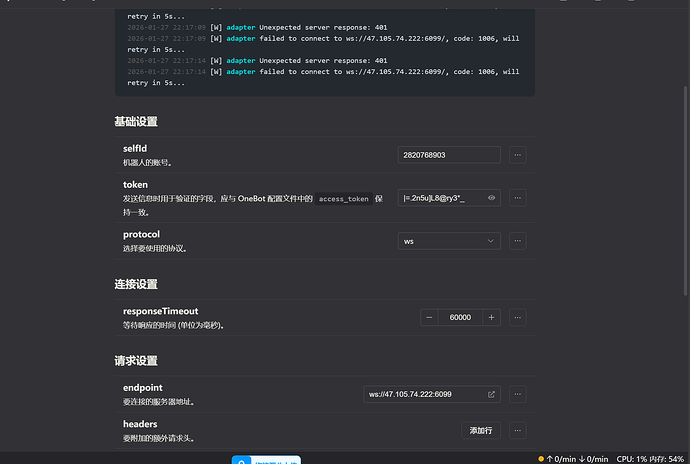Focus the selfId input field
The image size is (690, 464).
coord(449,155)
